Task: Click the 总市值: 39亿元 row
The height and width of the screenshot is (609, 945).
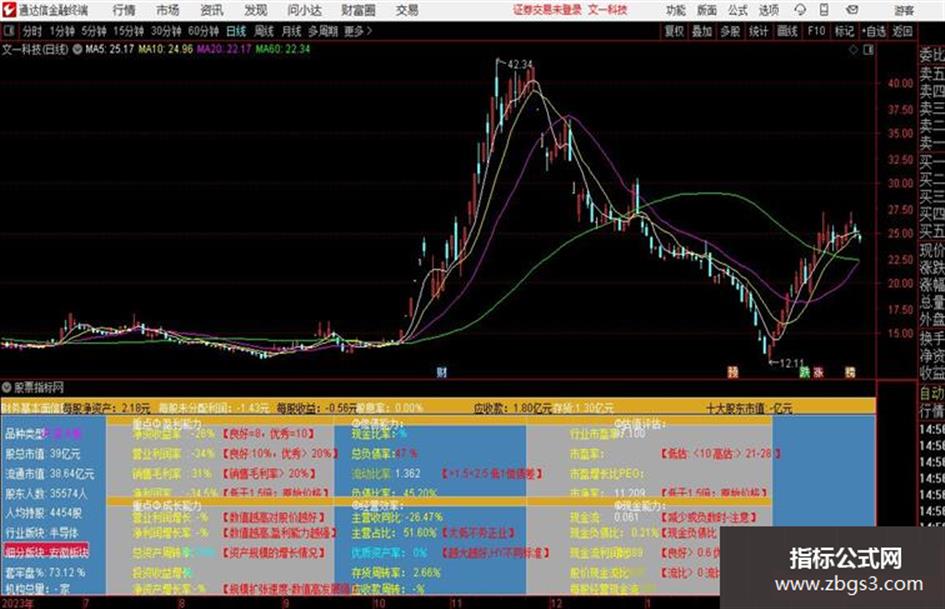Action: coord(43,453)
